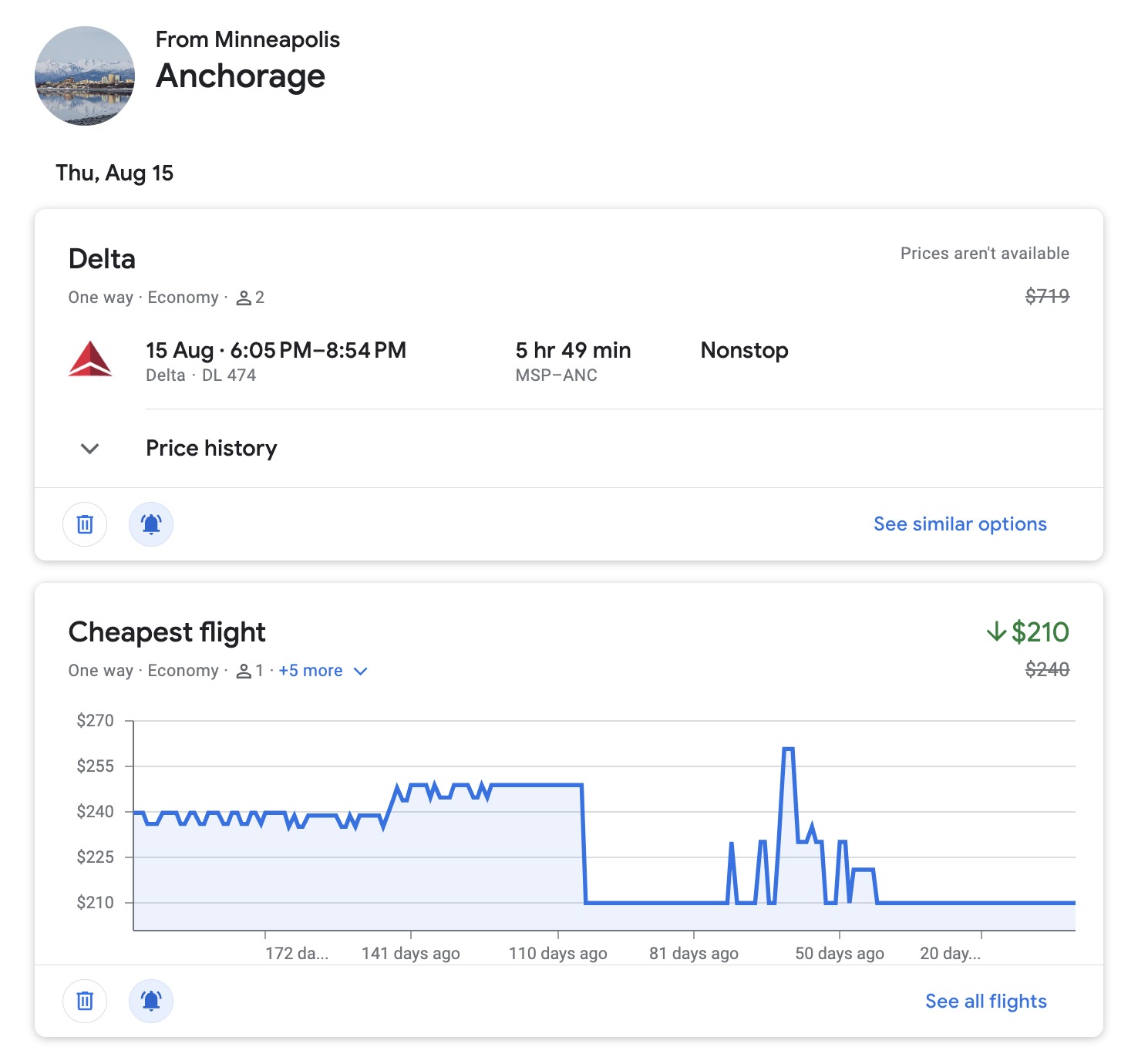
Task: Click the $210 point on the price chart
Action: click(964, 901)
